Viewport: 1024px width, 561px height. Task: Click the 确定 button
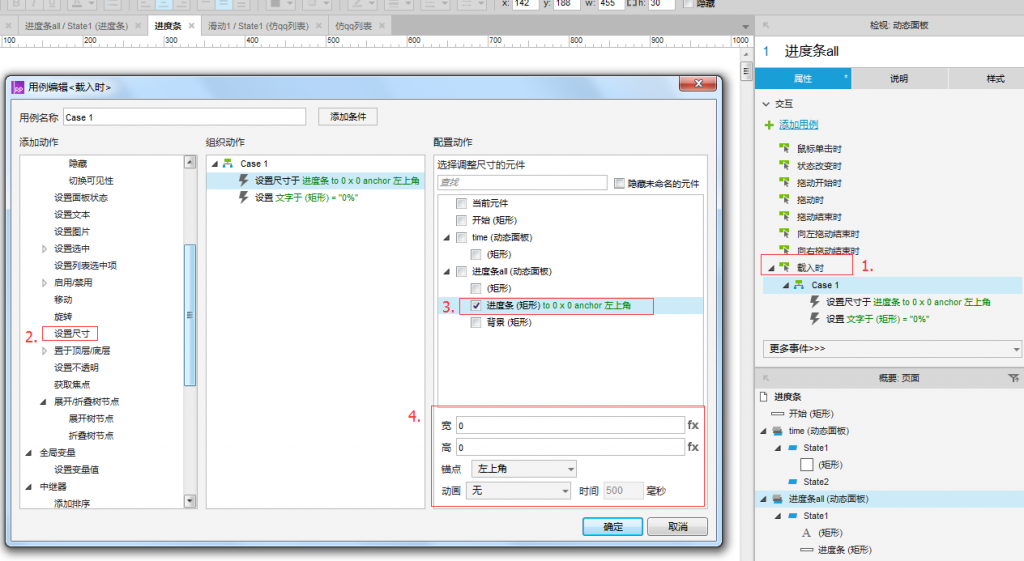coord(613,526)
